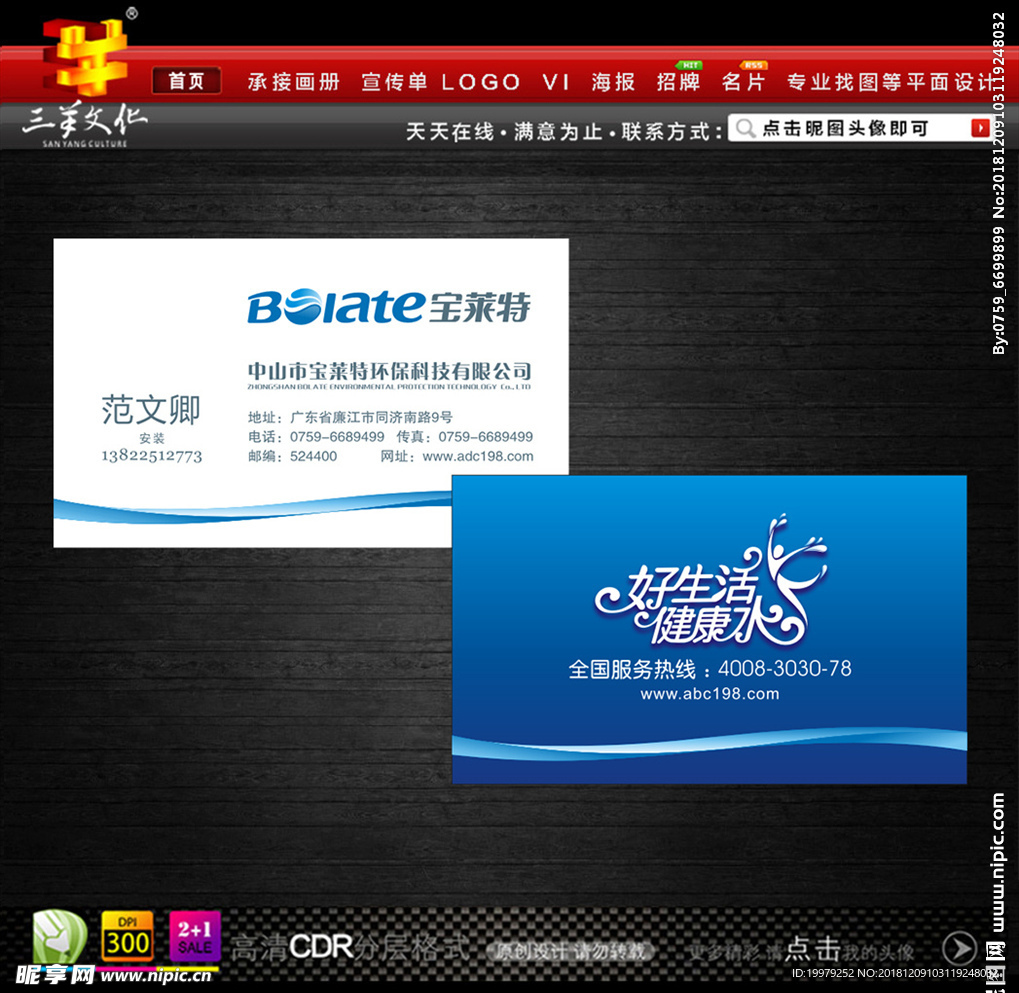Click the name 范文卿 on the card
The width and height of the screenshot is (1019, 993).
click(x=151, y=409)
